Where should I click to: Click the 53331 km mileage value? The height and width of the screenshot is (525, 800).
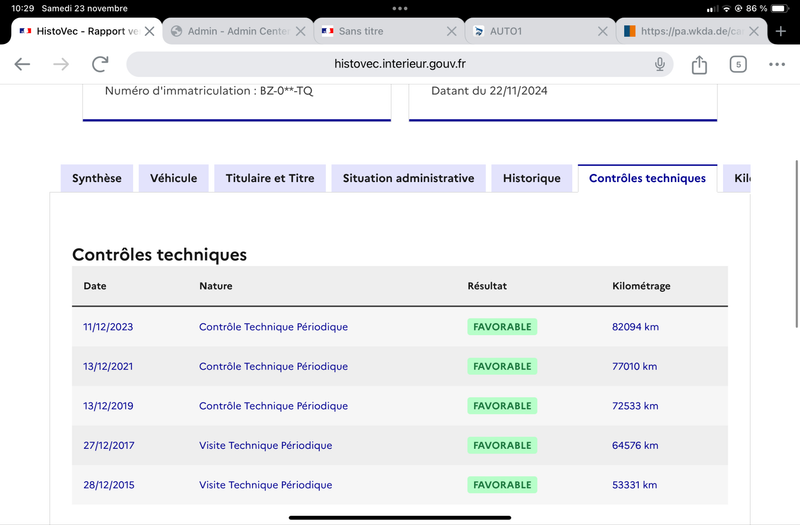(635, 485)
